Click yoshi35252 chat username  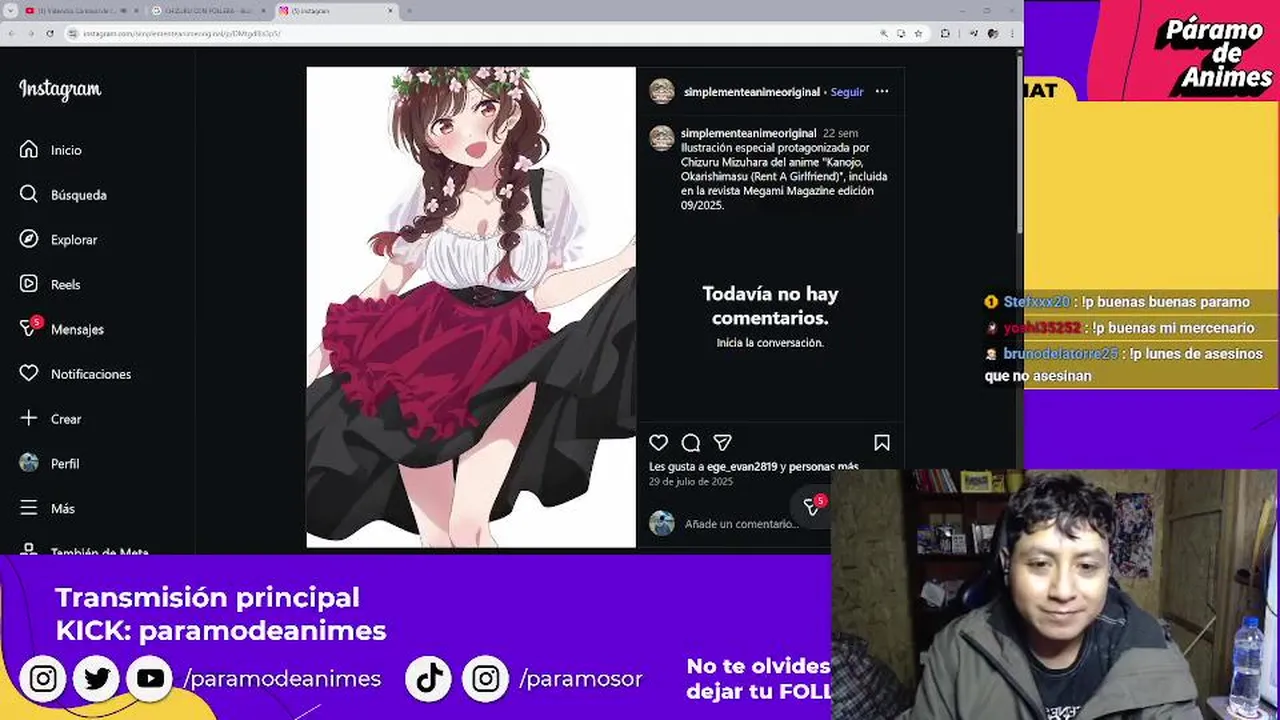tap(1043, 328)
